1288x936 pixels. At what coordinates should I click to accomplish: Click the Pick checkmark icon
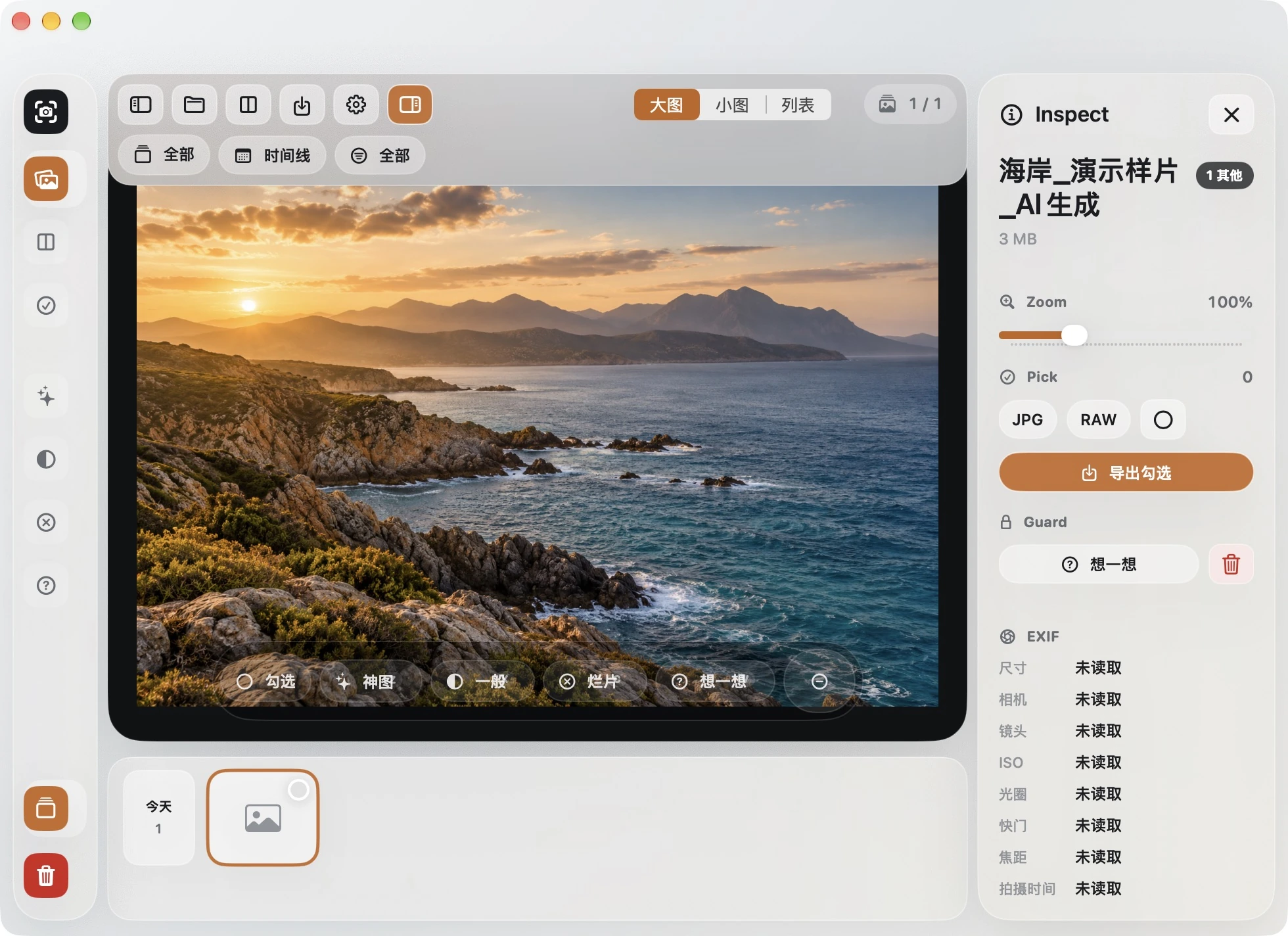(x=1007, y=377)
